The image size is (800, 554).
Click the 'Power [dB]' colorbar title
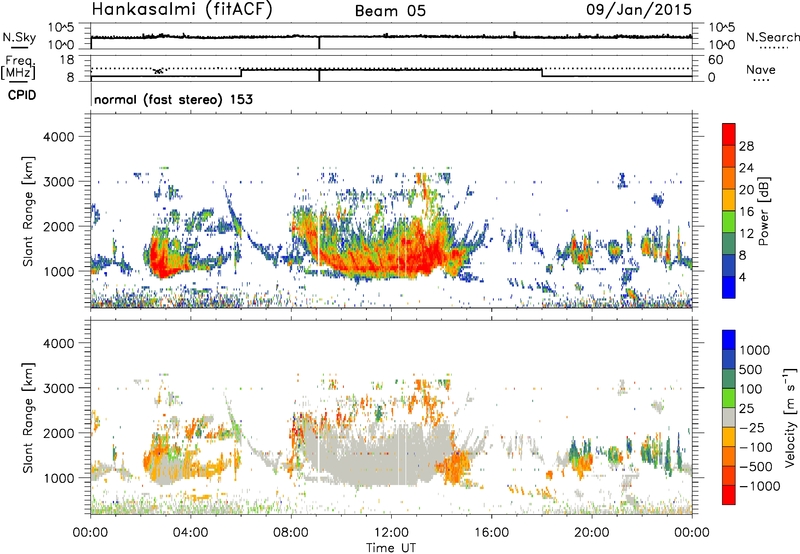(x=764, y=211)
